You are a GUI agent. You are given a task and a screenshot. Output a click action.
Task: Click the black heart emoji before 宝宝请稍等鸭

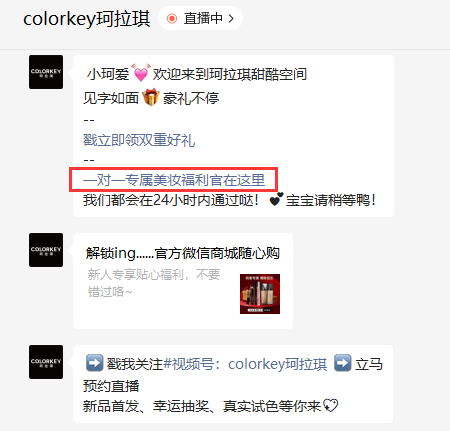[276, 199]
